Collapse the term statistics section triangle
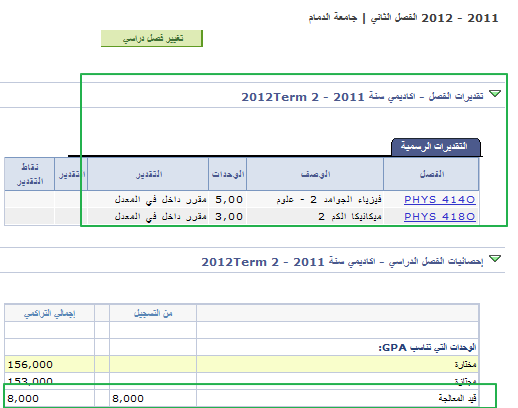 495,258
